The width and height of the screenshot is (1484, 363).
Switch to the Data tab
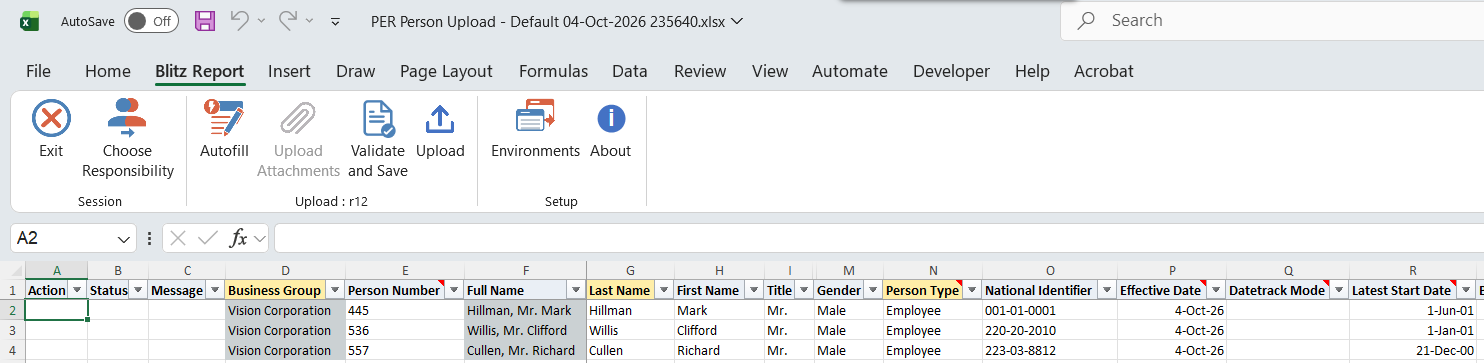[630, 71]
